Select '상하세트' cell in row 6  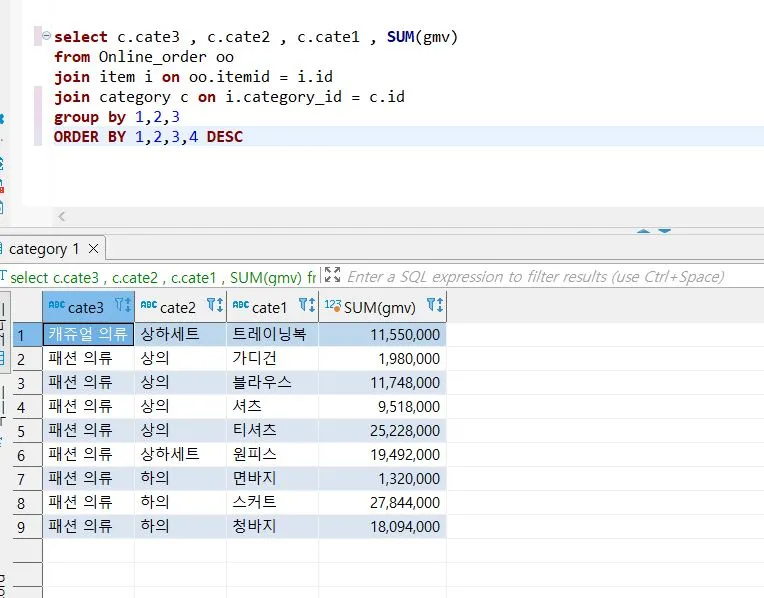[x=180, y=454]
